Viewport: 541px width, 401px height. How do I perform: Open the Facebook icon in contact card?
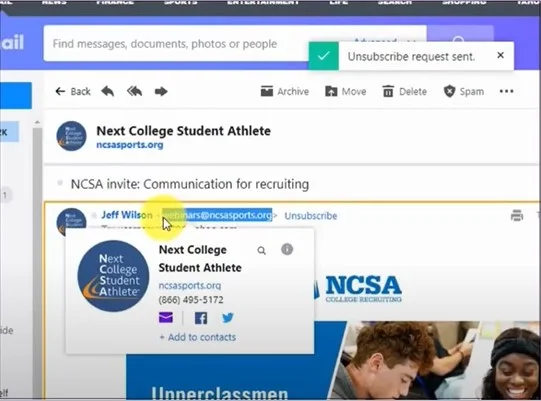pyautogui.click(x=201, y=318)
